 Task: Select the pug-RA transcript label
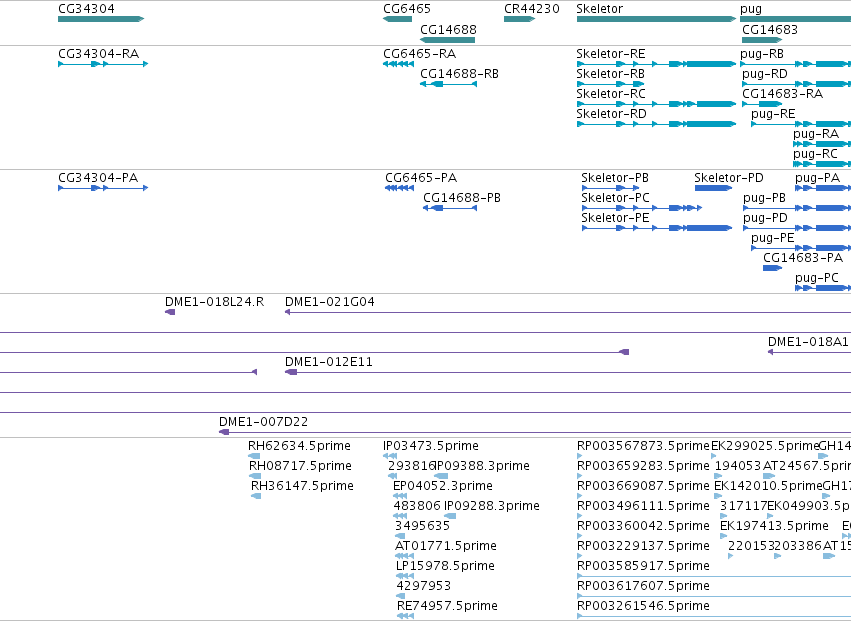coord(816,134)
